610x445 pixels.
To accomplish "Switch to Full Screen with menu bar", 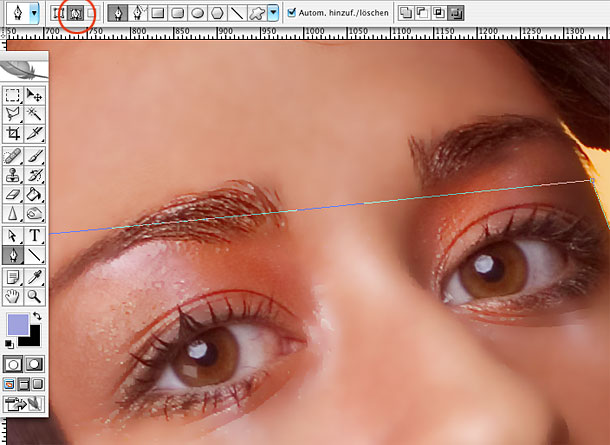I will [x=24, y=384].
